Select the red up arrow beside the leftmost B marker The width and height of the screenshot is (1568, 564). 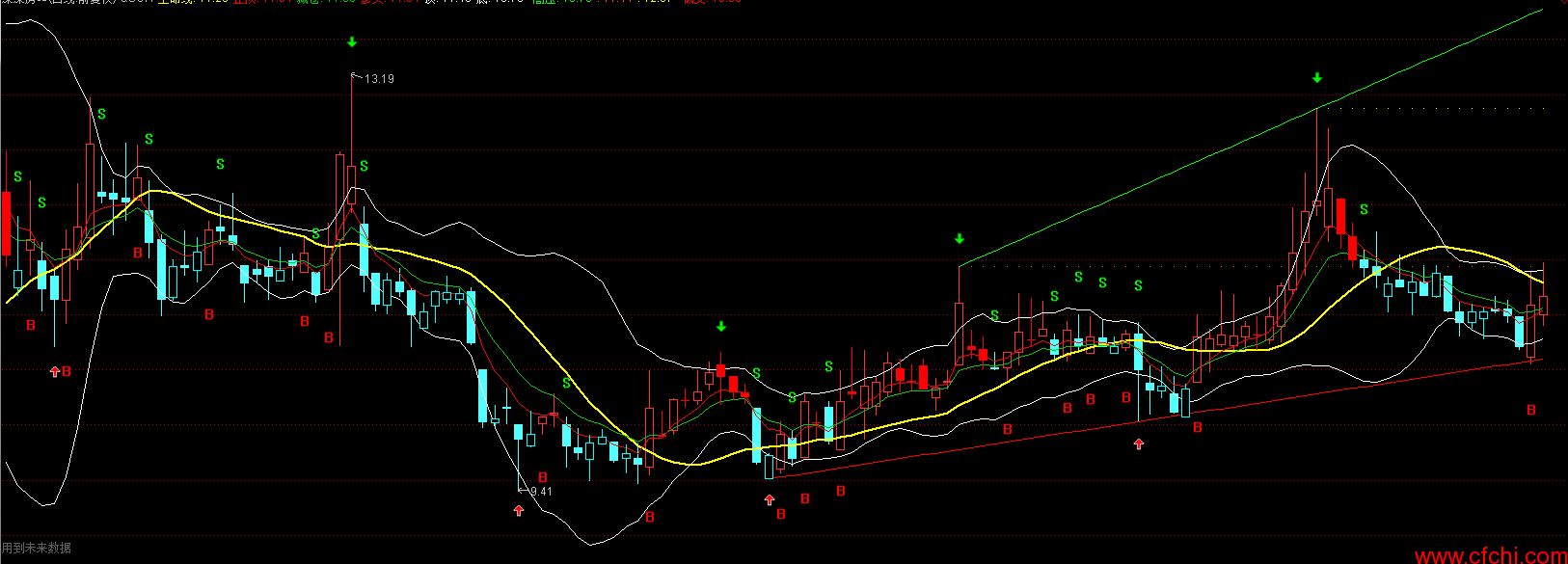(x=55, y=371)
